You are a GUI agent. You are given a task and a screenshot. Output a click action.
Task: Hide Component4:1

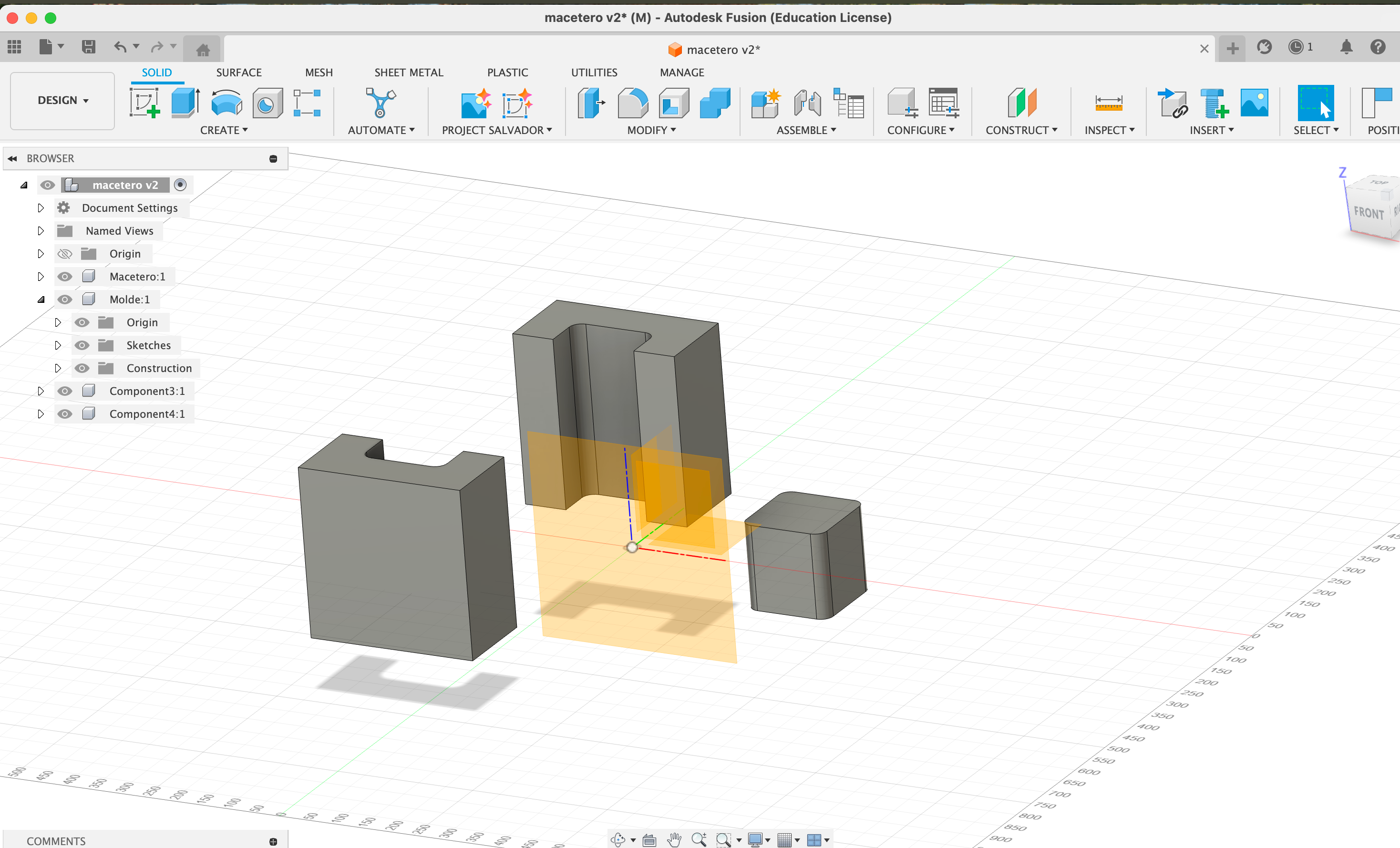(65, 414)
